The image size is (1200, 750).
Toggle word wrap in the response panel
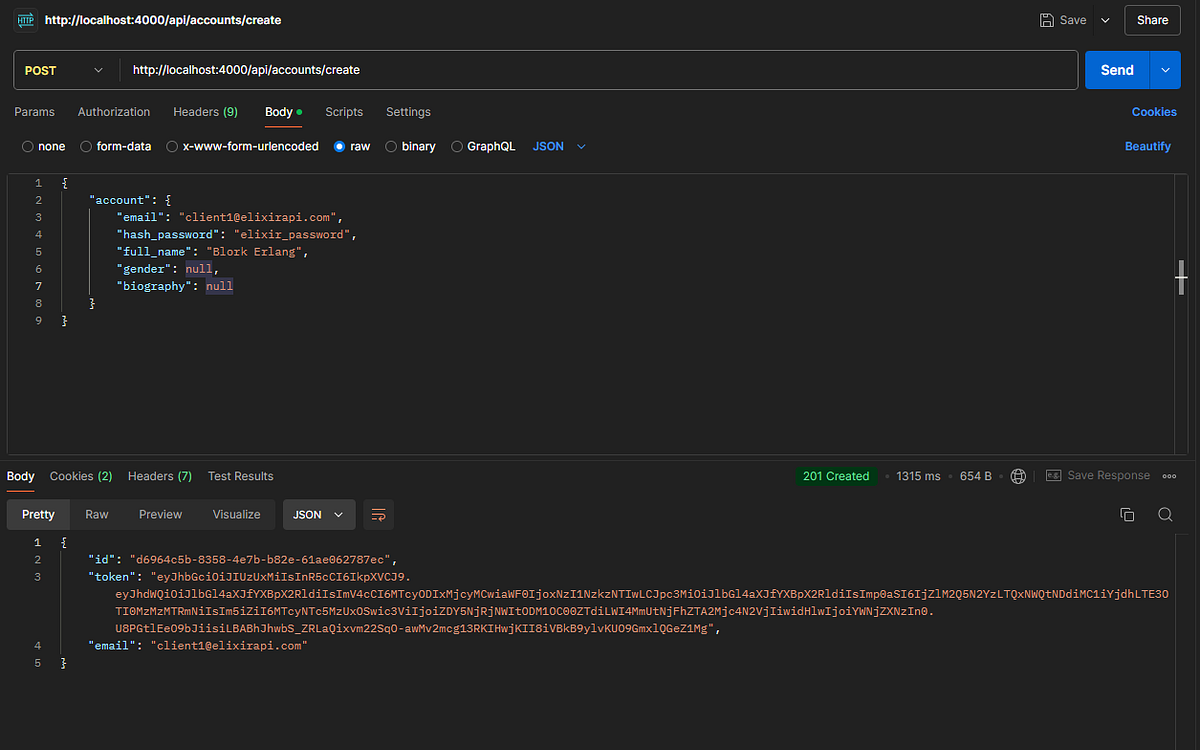click(x=378, y=514)
